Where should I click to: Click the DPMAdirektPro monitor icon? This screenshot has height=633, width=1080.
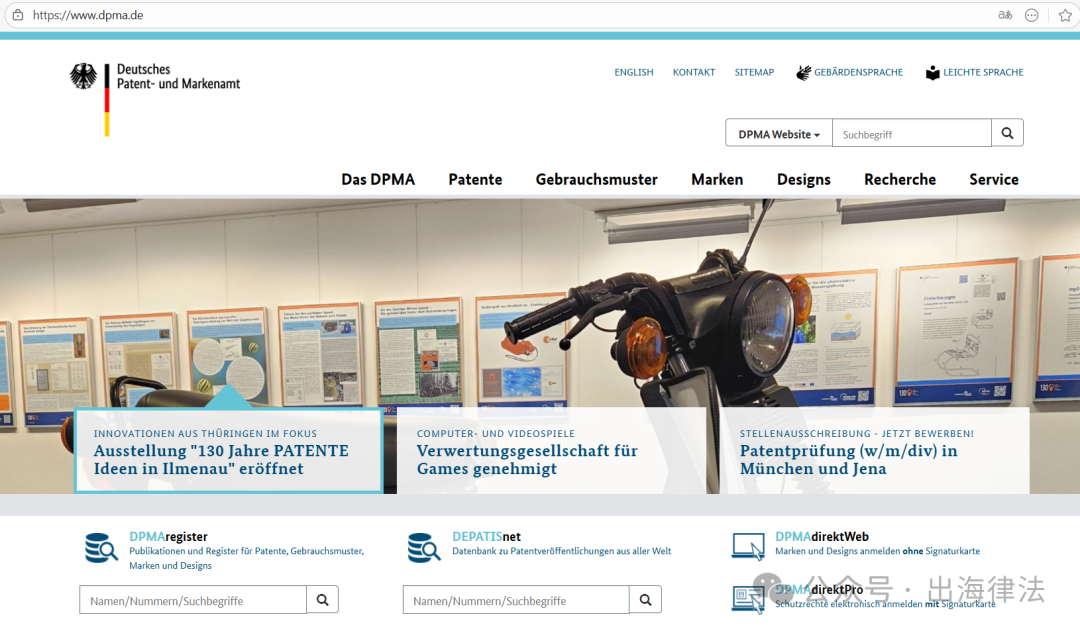[748, 599]
